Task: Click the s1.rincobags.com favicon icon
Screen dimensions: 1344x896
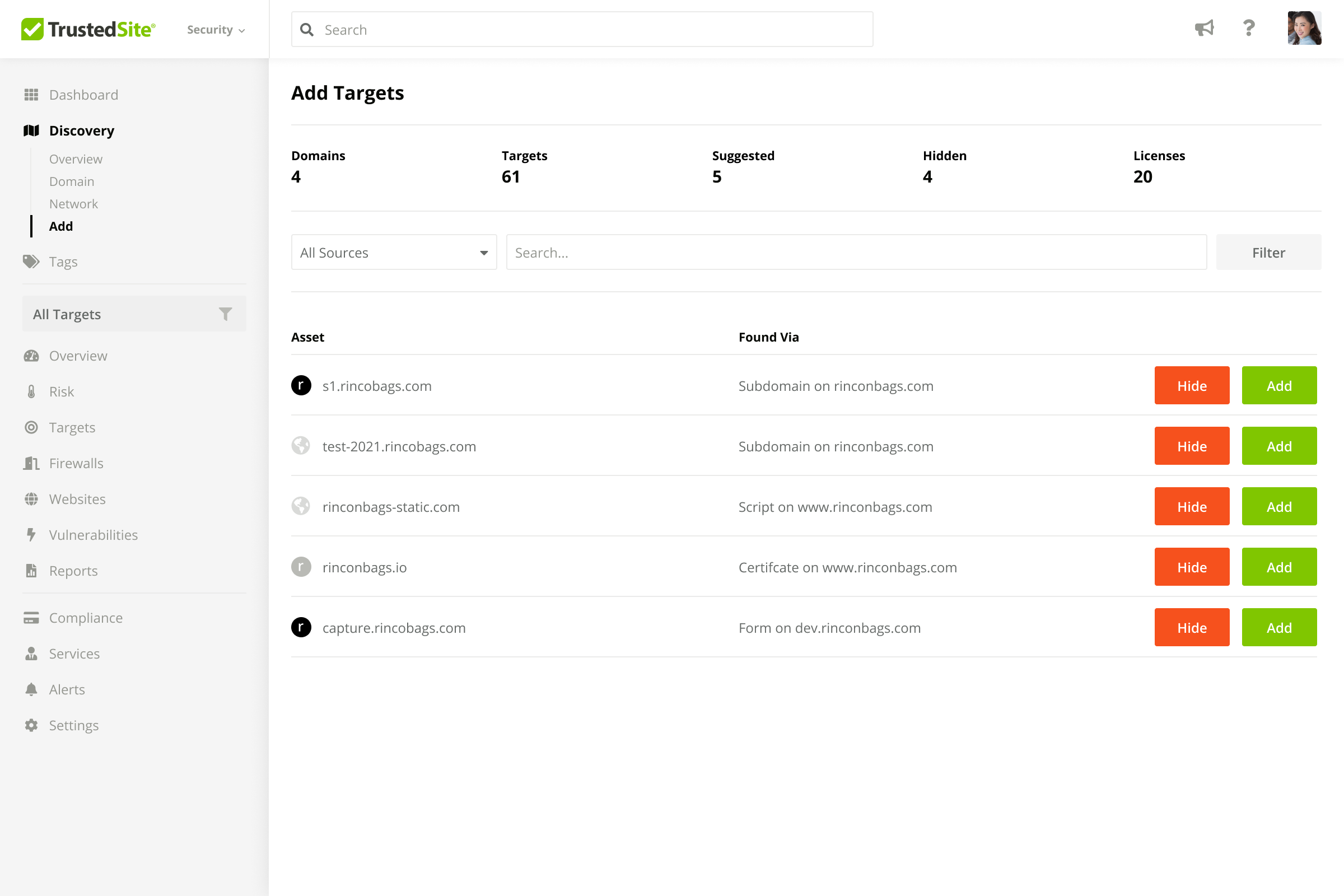Action: pos(301,386)
